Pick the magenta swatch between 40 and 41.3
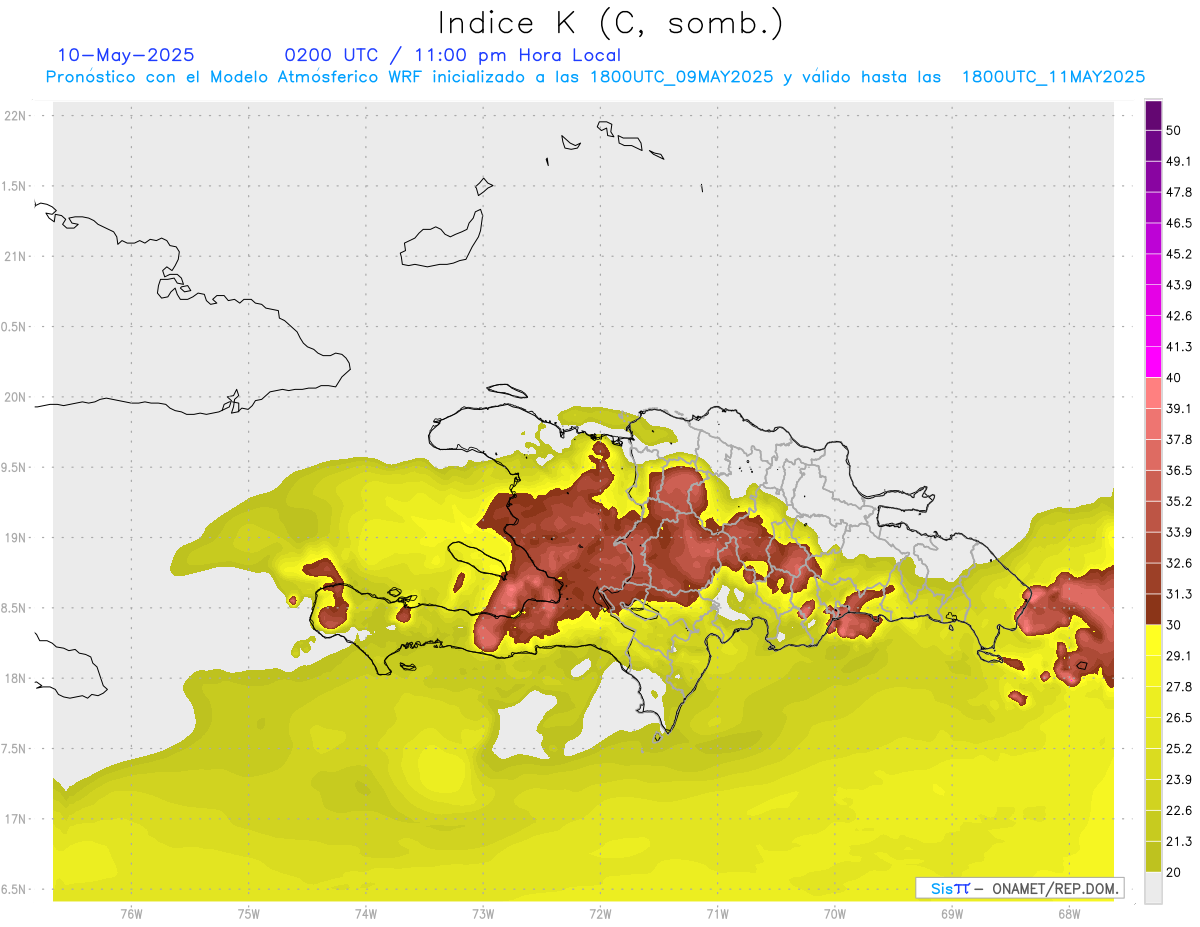 pyautogui.click(x=1153, y=362)
